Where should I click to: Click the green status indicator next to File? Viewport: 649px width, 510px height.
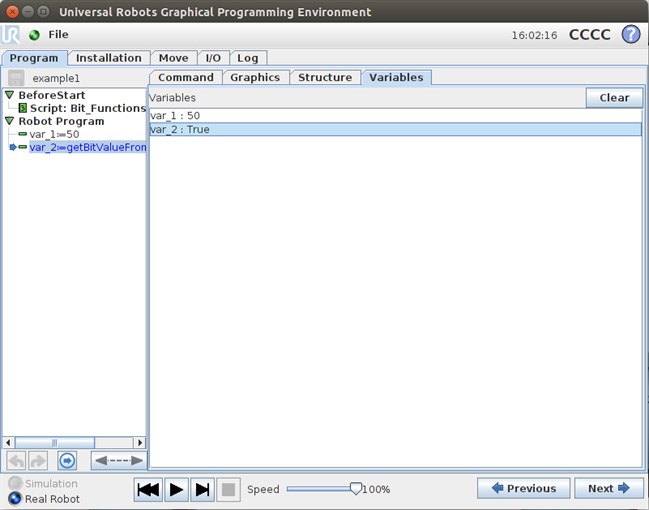coord(34,35)
